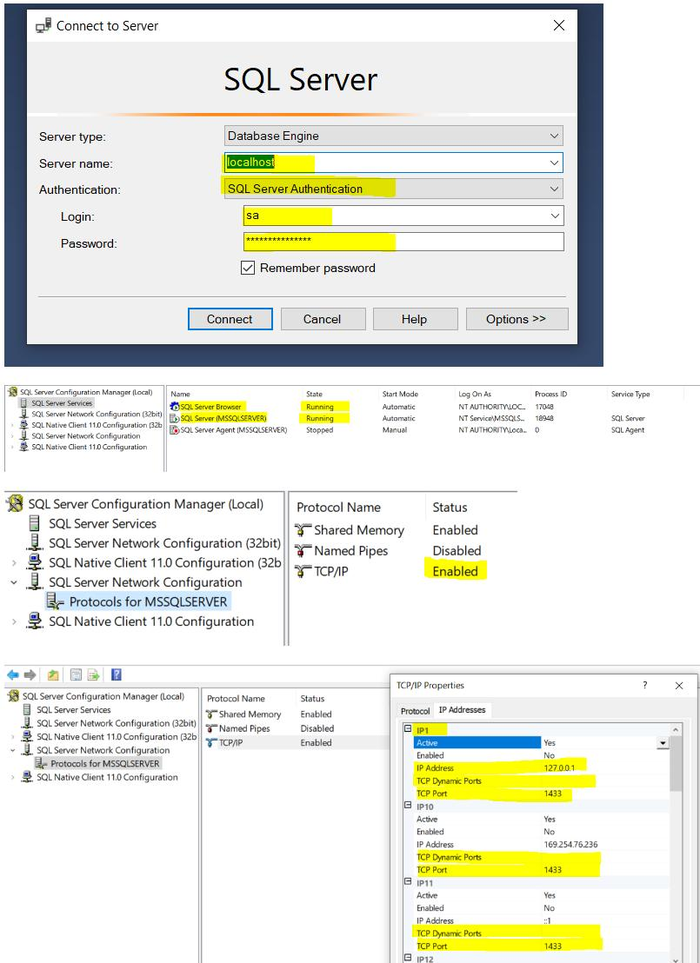Switch to the Protocol tab in TCP/IP Properties

tap(415, 711)
